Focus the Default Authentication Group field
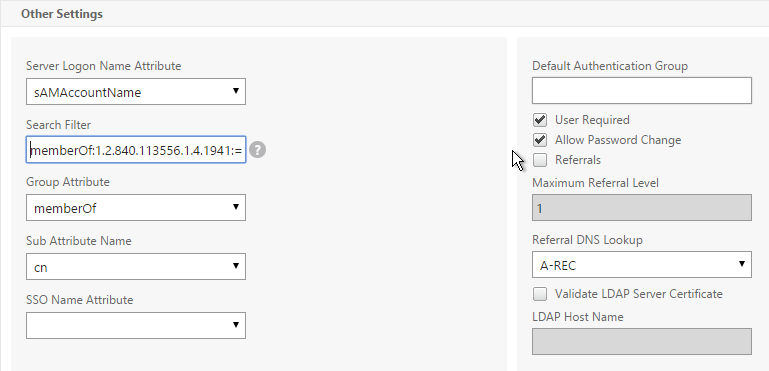769x371 pixels. coord(642,90)
